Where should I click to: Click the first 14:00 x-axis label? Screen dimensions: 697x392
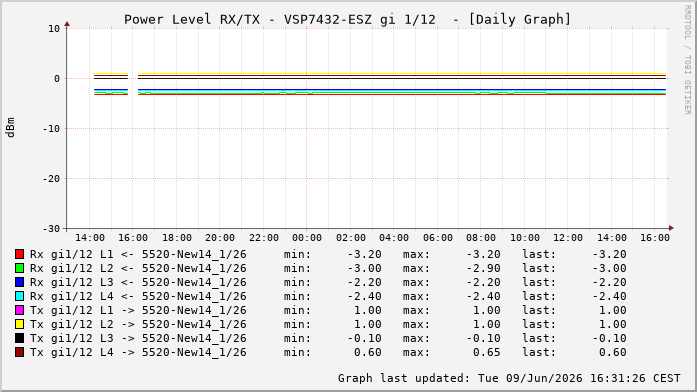pos(90,238)
